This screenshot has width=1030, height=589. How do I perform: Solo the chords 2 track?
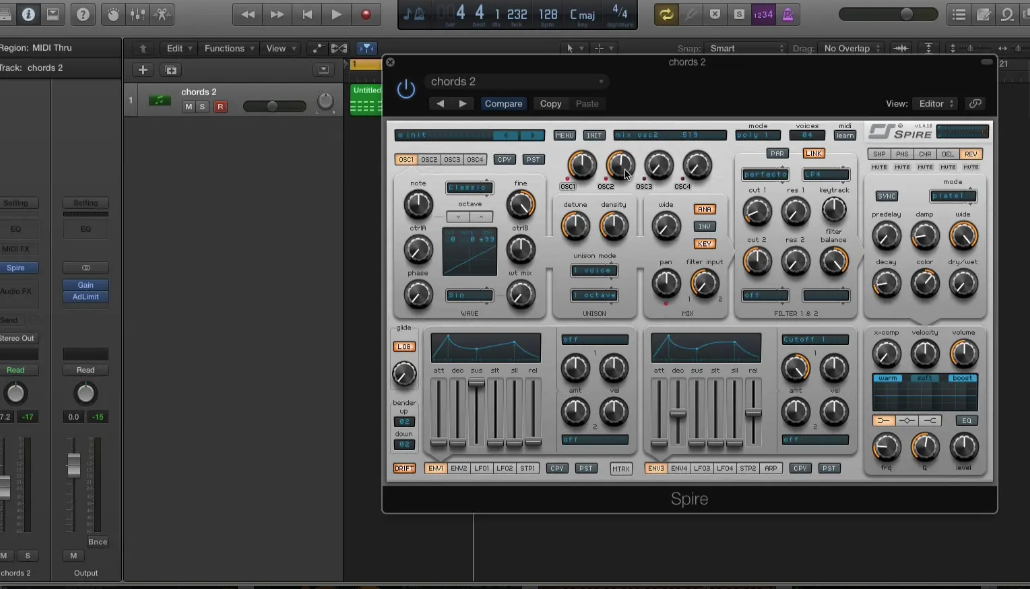point(202,106)
